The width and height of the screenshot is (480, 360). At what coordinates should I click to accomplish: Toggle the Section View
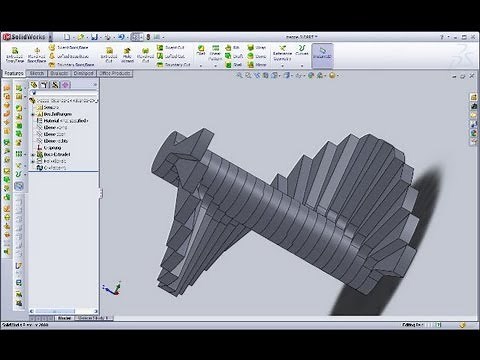265,76
